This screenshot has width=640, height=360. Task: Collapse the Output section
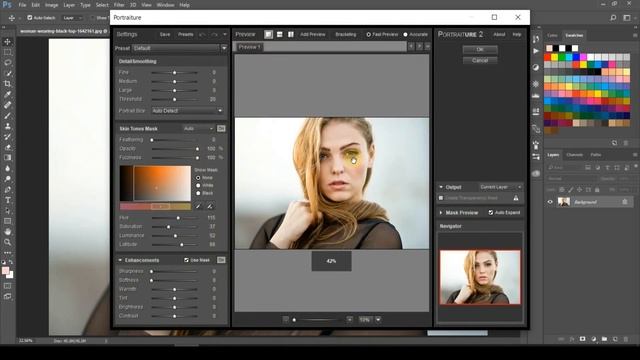[x=441, y=187]
